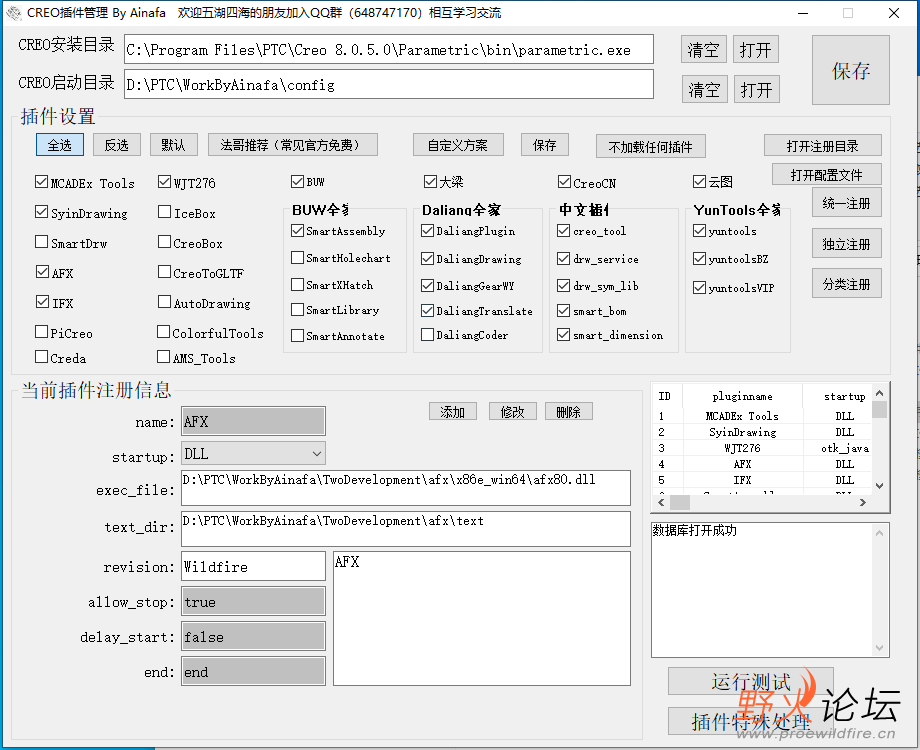
Task: Toggle the AFX plugin checkbox
Action: point(42,272)
